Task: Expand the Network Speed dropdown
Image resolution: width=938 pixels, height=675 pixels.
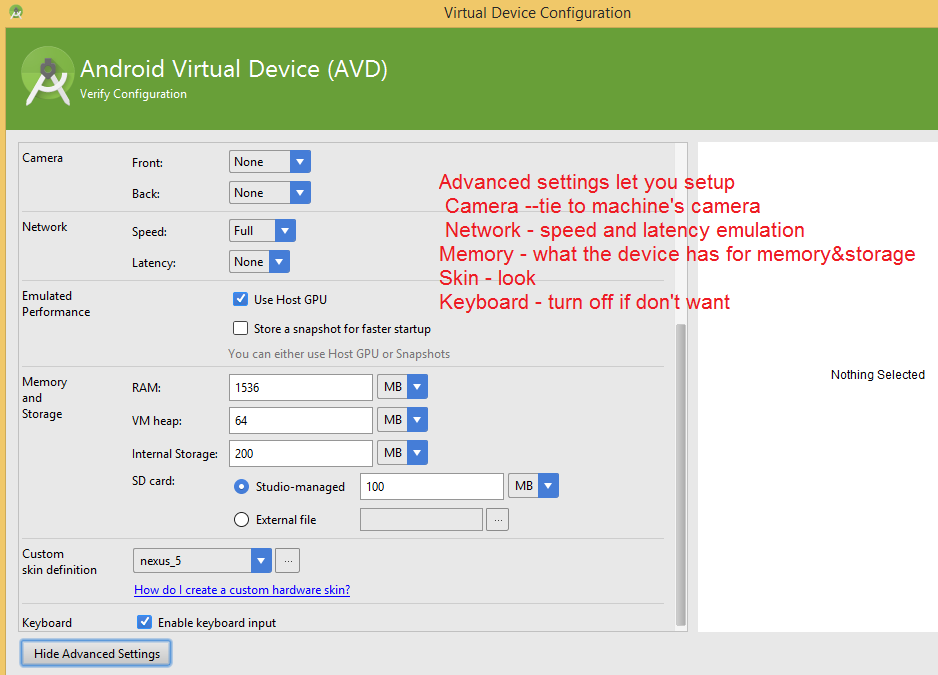Action: pos(263,231)
